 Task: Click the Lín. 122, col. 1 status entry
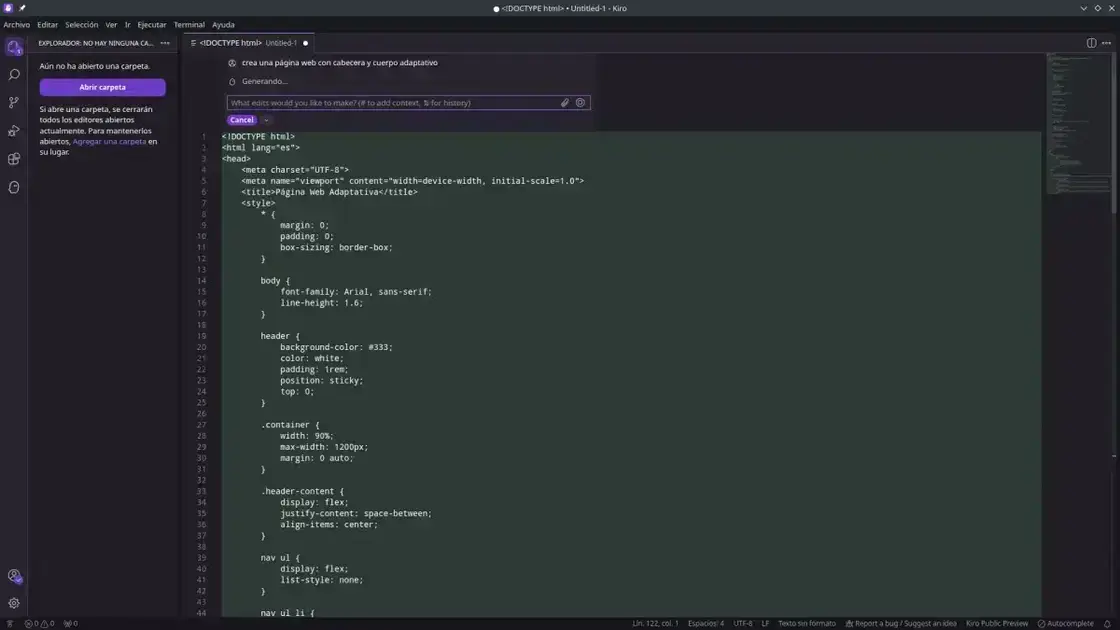655,624
